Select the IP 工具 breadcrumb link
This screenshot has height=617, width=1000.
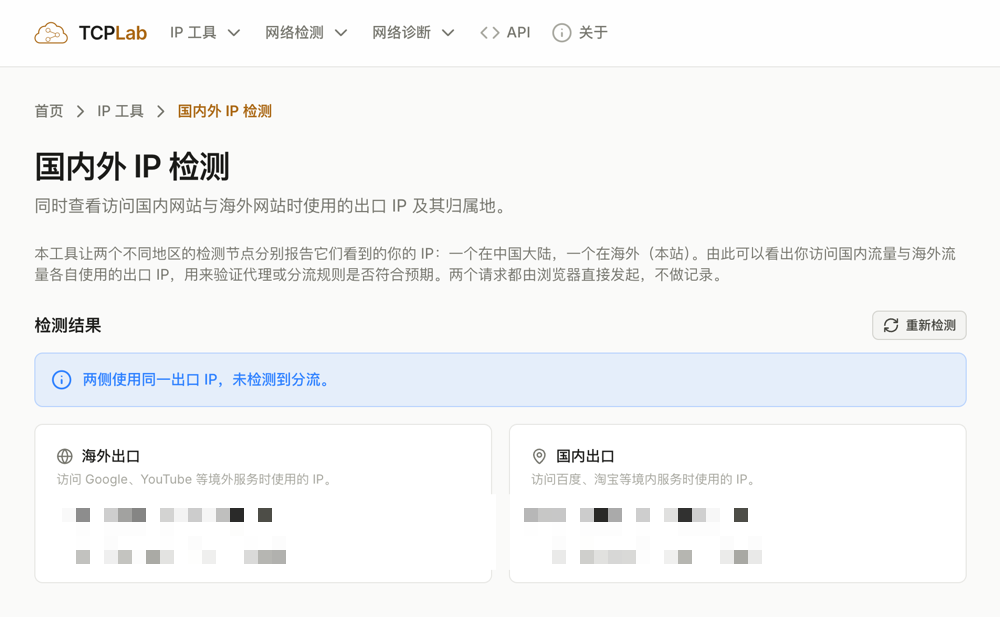[x=120, y=111]
